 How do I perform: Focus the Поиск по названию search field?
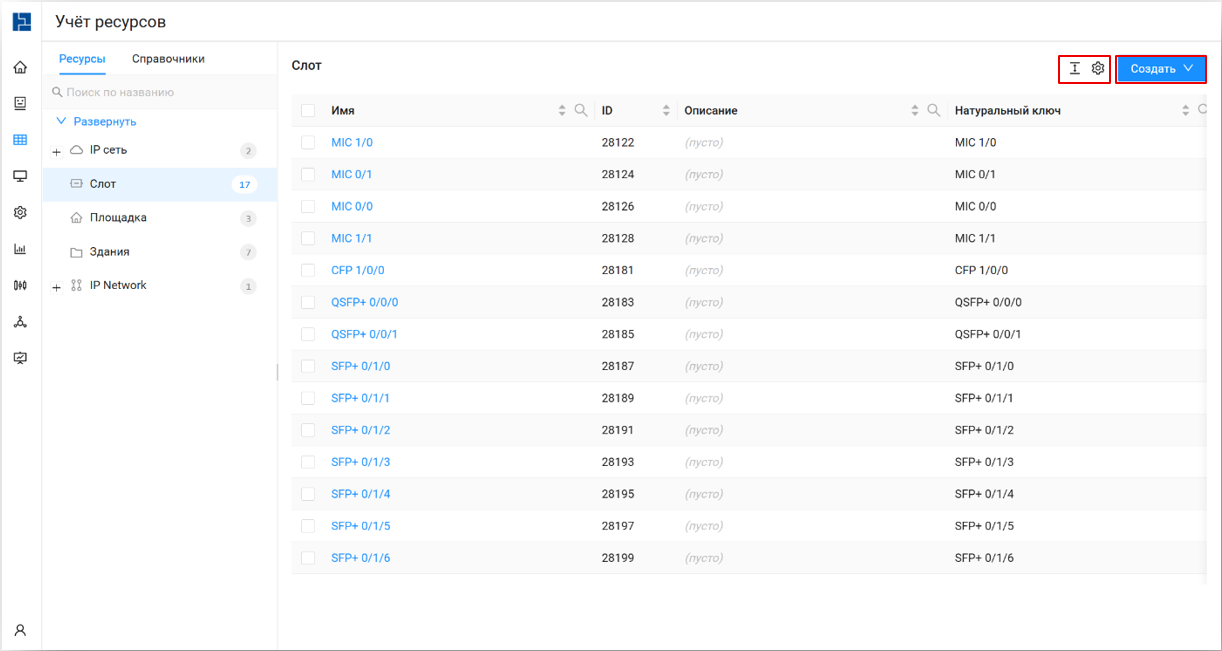tap(160, 92)
